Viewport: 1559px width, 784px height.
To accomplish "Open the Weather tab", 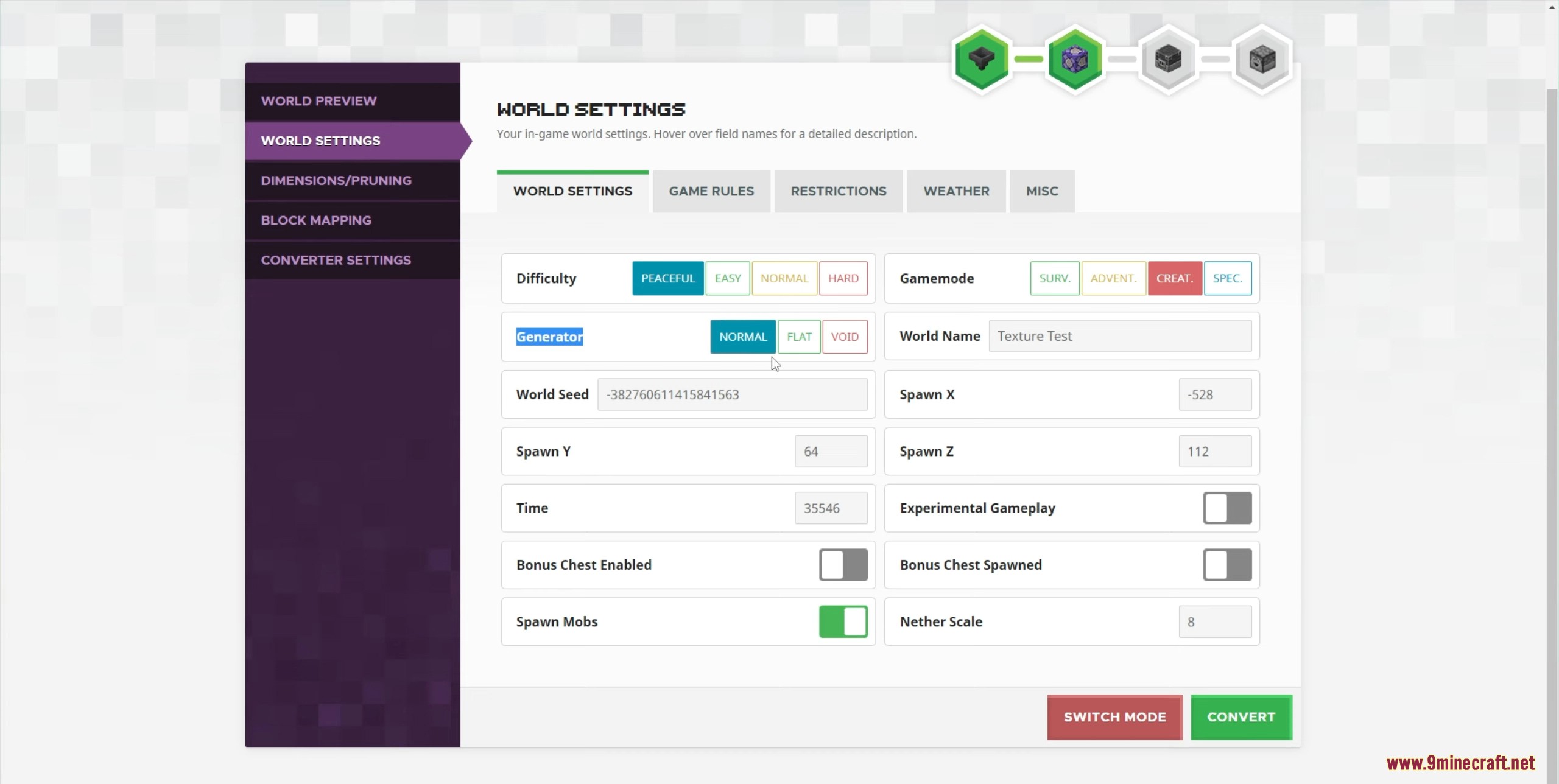I will coord(956,192).
